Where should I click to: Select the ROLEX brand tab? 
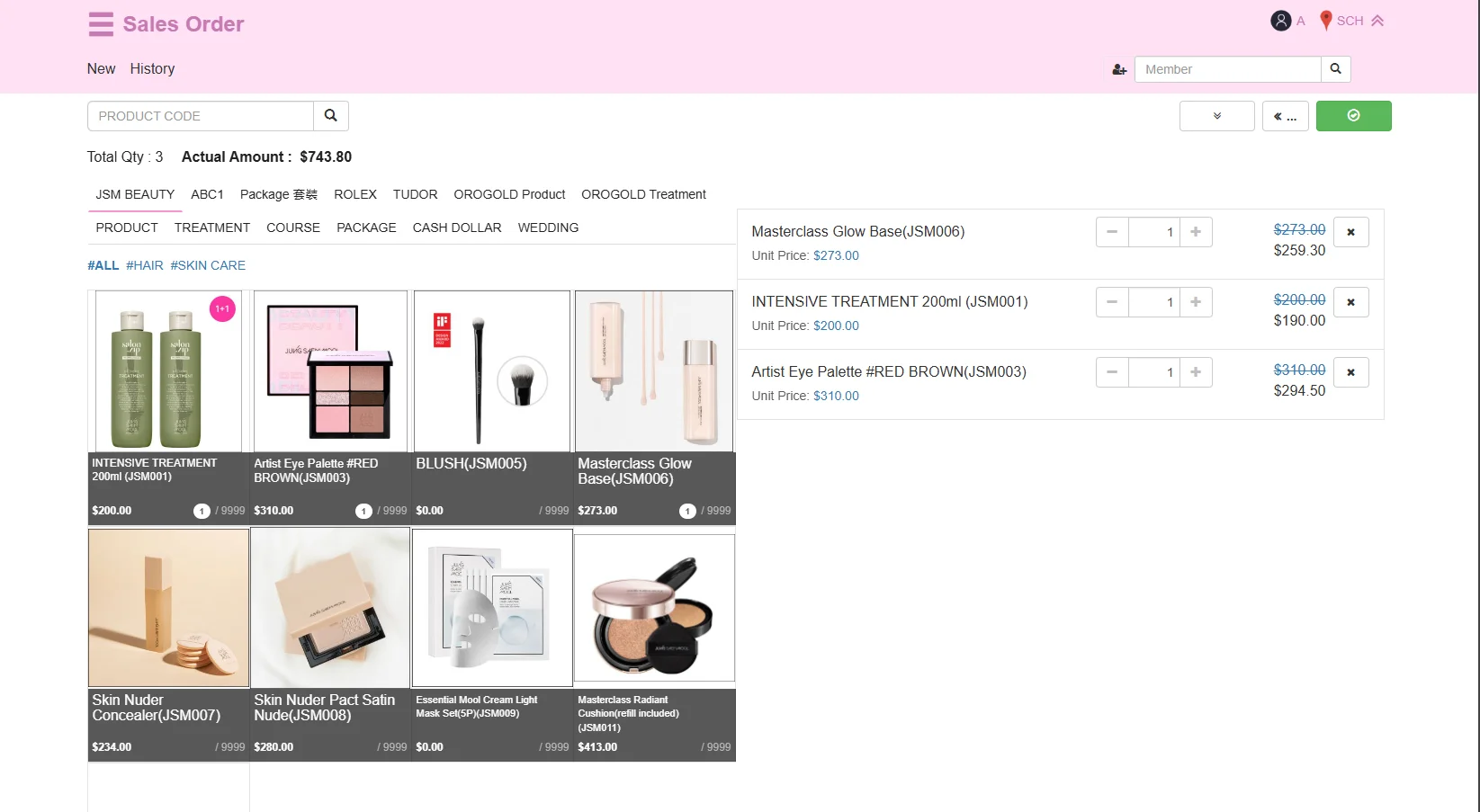pos(355,194)
